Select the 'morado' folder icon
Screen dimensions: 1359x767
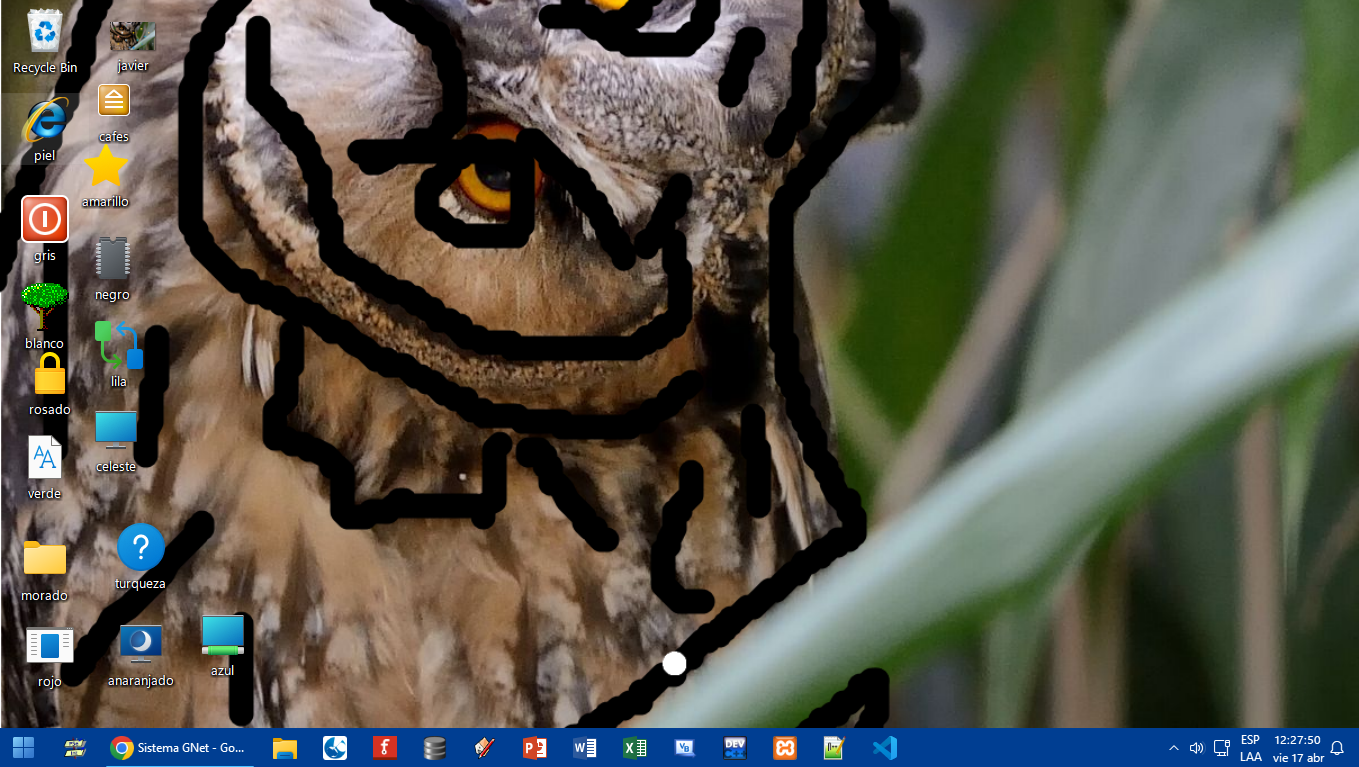coord(45,558)
